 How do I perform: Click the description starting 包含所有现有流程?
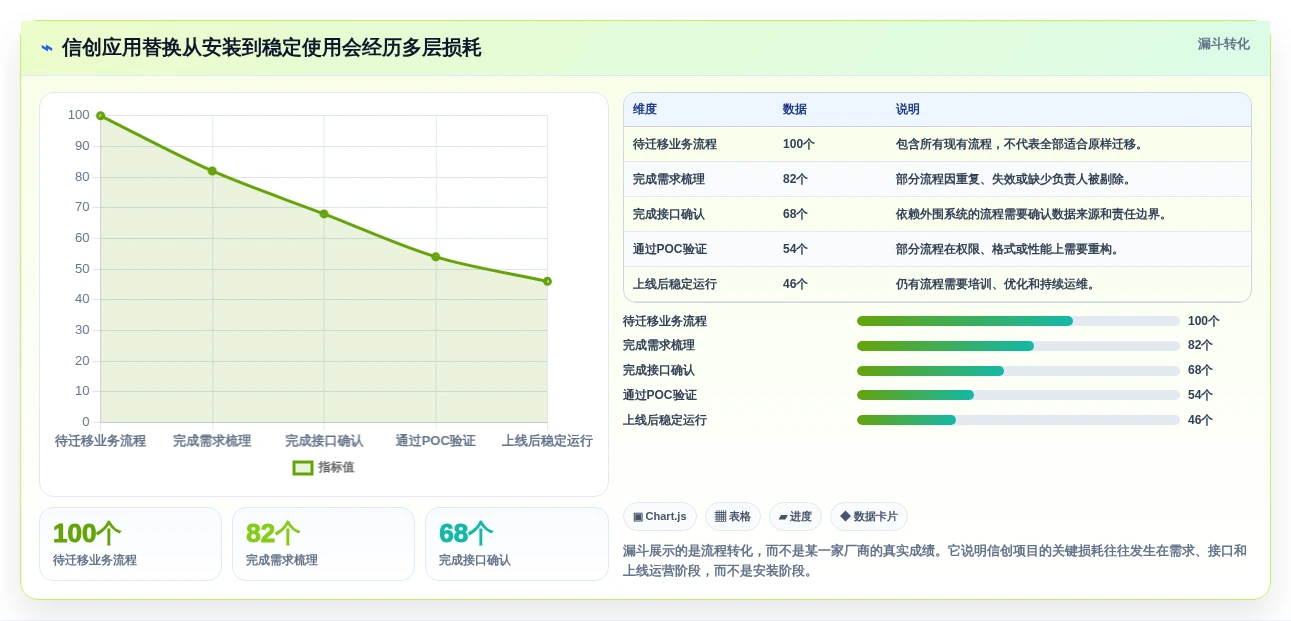tap(1021, 144)
